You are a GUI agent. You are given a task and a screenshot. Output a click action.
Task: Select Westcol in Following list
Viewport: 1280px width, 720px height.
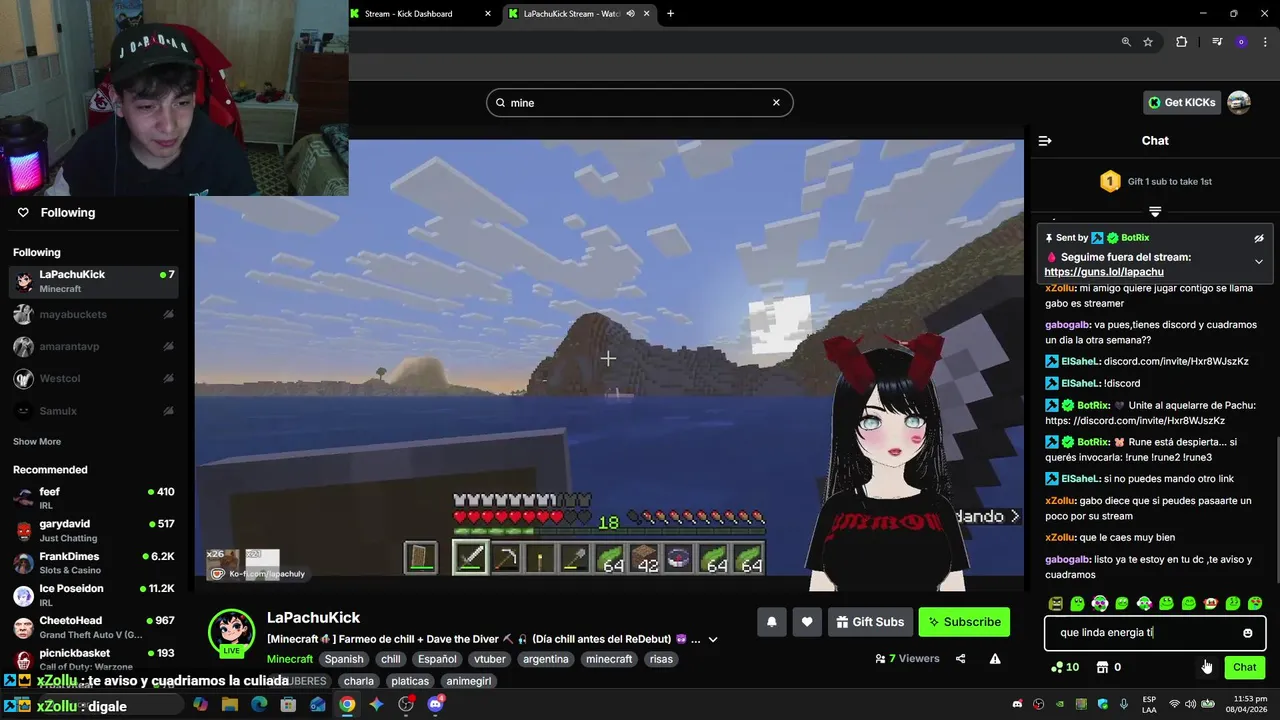point(94,379)
